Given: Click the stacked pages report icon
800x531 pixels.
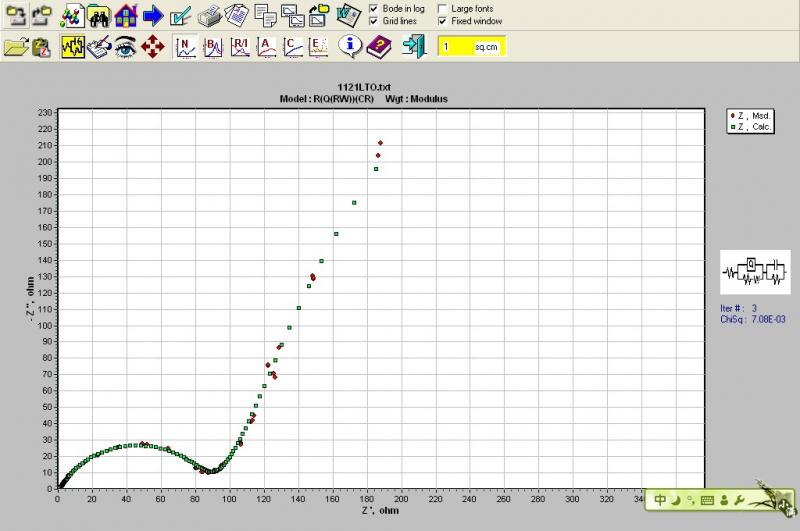Looking at the screenshot, I should point(237,16).
